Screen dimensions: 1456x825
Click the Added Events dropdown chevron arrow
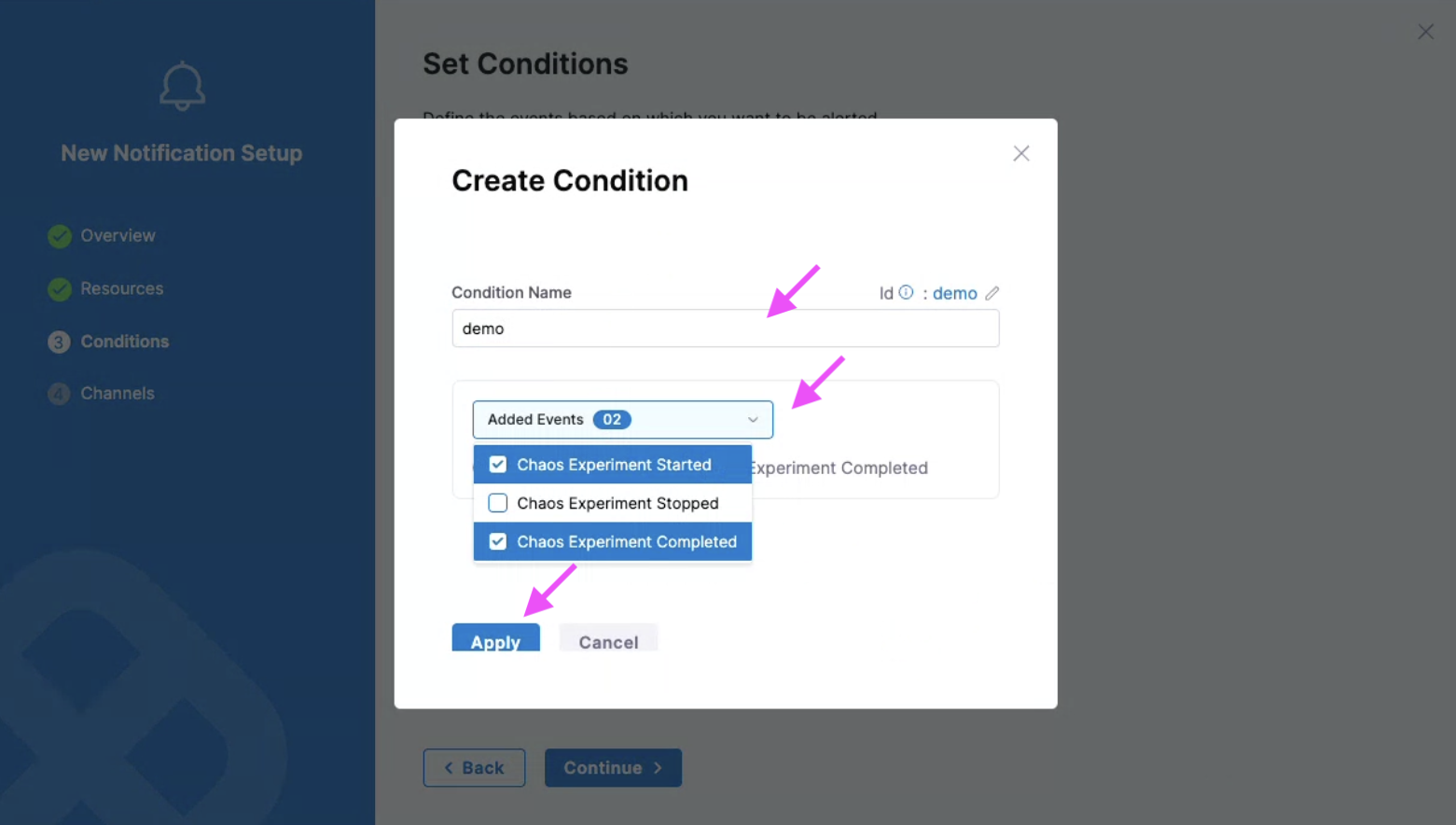(x=753, y=420)
